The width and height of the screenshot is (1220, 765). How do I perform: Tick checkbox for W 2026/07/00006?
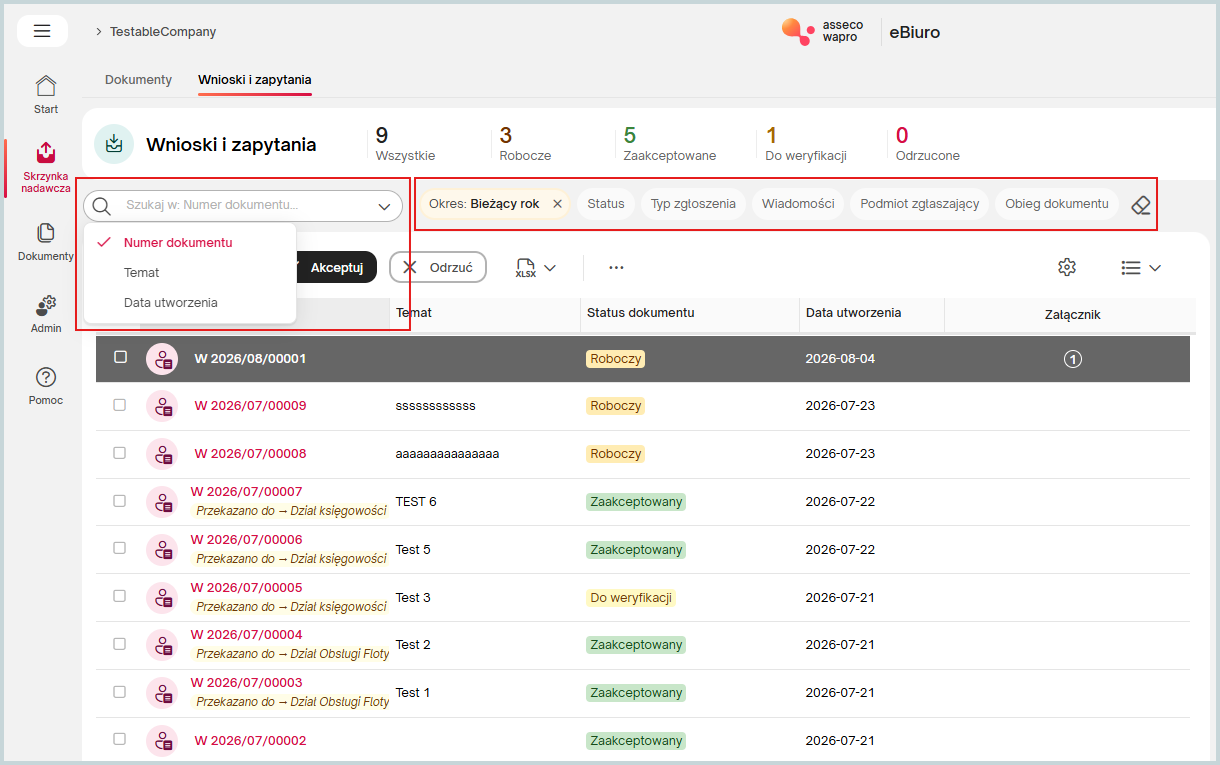pos(120,548)
